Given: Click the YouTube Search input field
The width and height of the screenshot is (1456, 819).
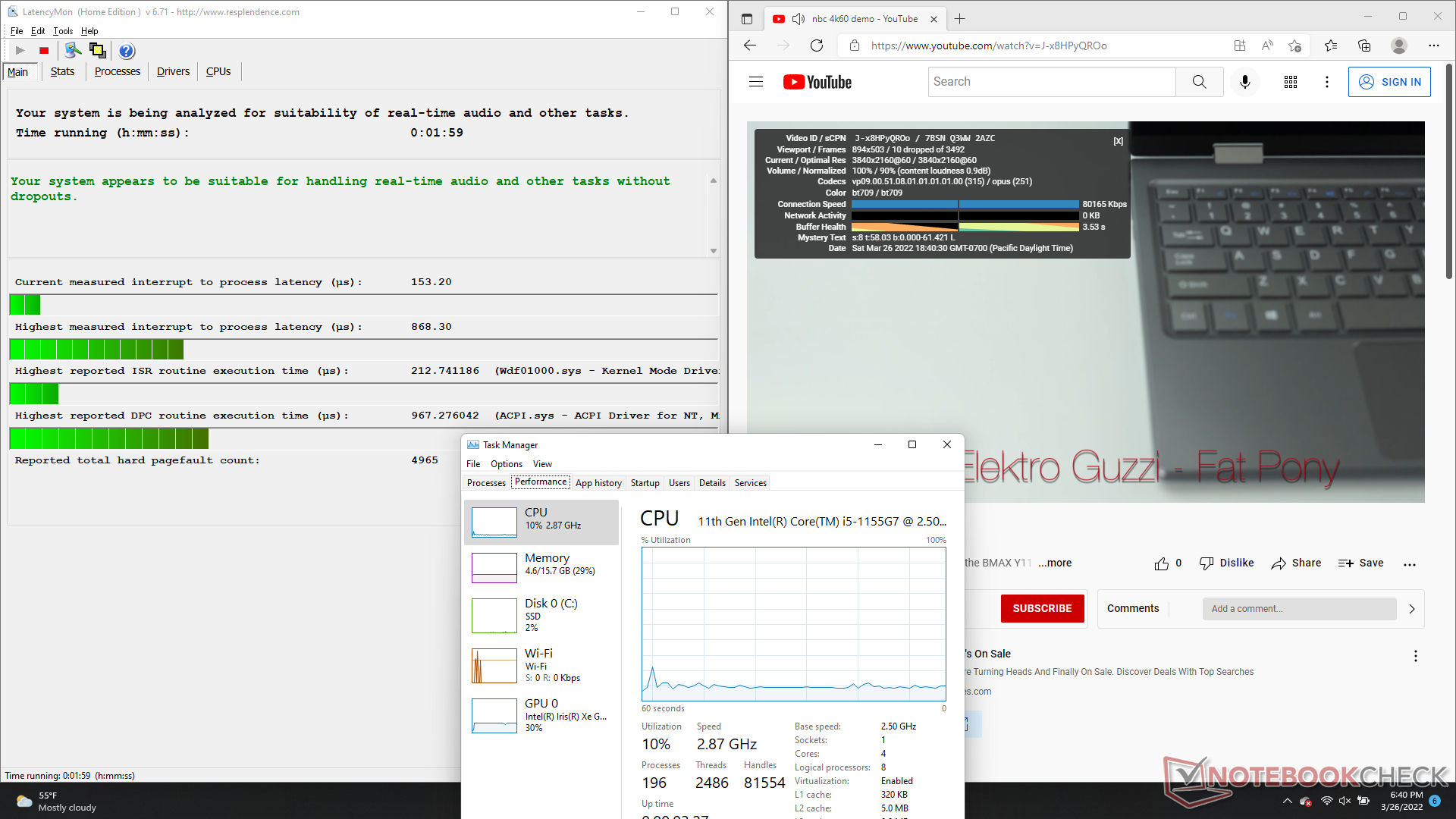Looking at the screenshot, I should pos(1051,82).
